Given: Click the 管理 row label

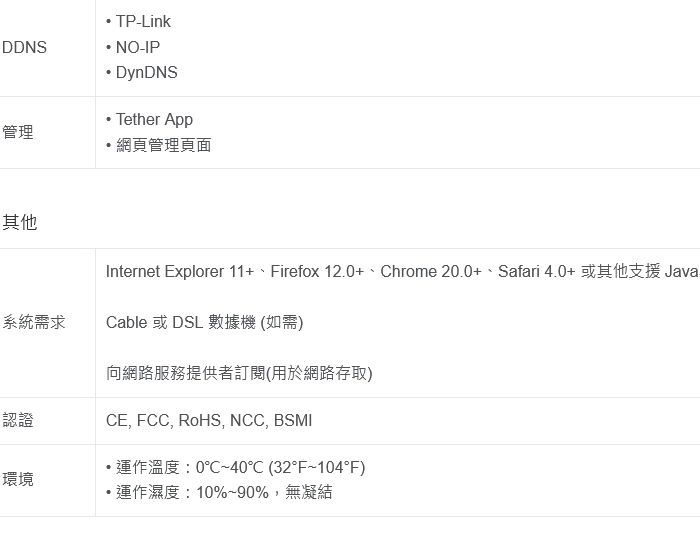Looking at the screenshot, I should (18, 132).
